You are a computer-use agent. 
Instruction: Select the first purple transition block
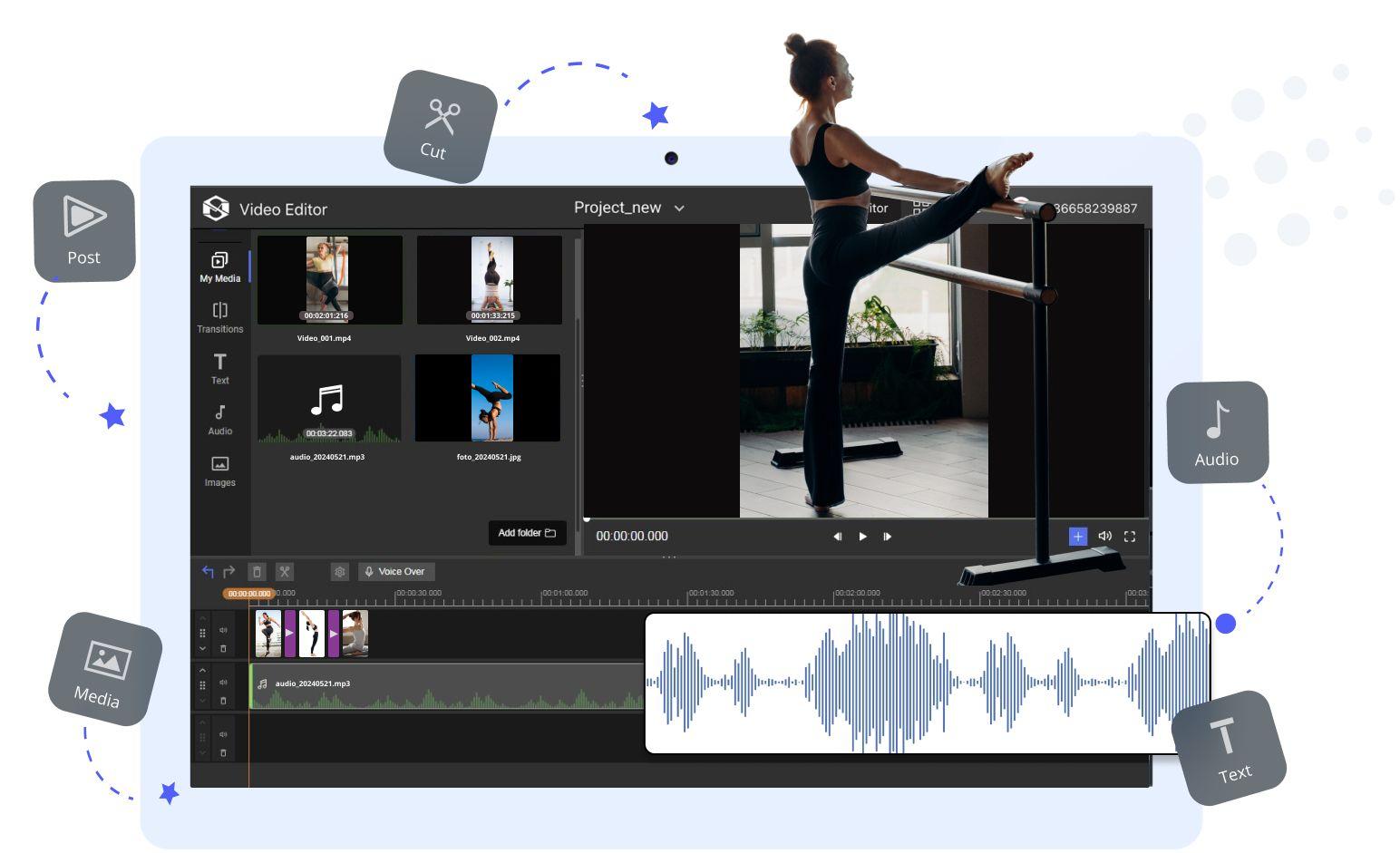pos(289,634)
